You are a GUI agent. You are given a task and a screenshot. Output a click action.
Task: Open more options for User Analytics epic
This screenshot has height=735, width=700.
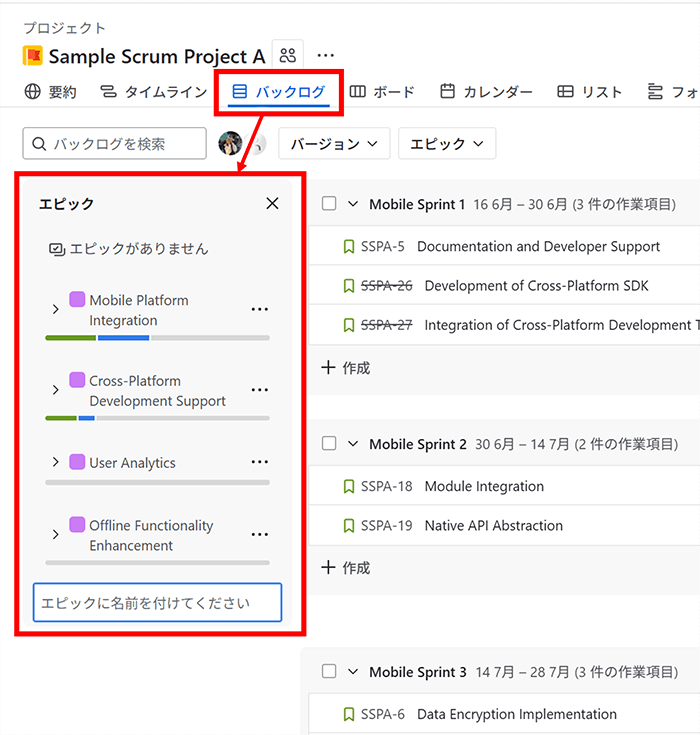point(260,462)
